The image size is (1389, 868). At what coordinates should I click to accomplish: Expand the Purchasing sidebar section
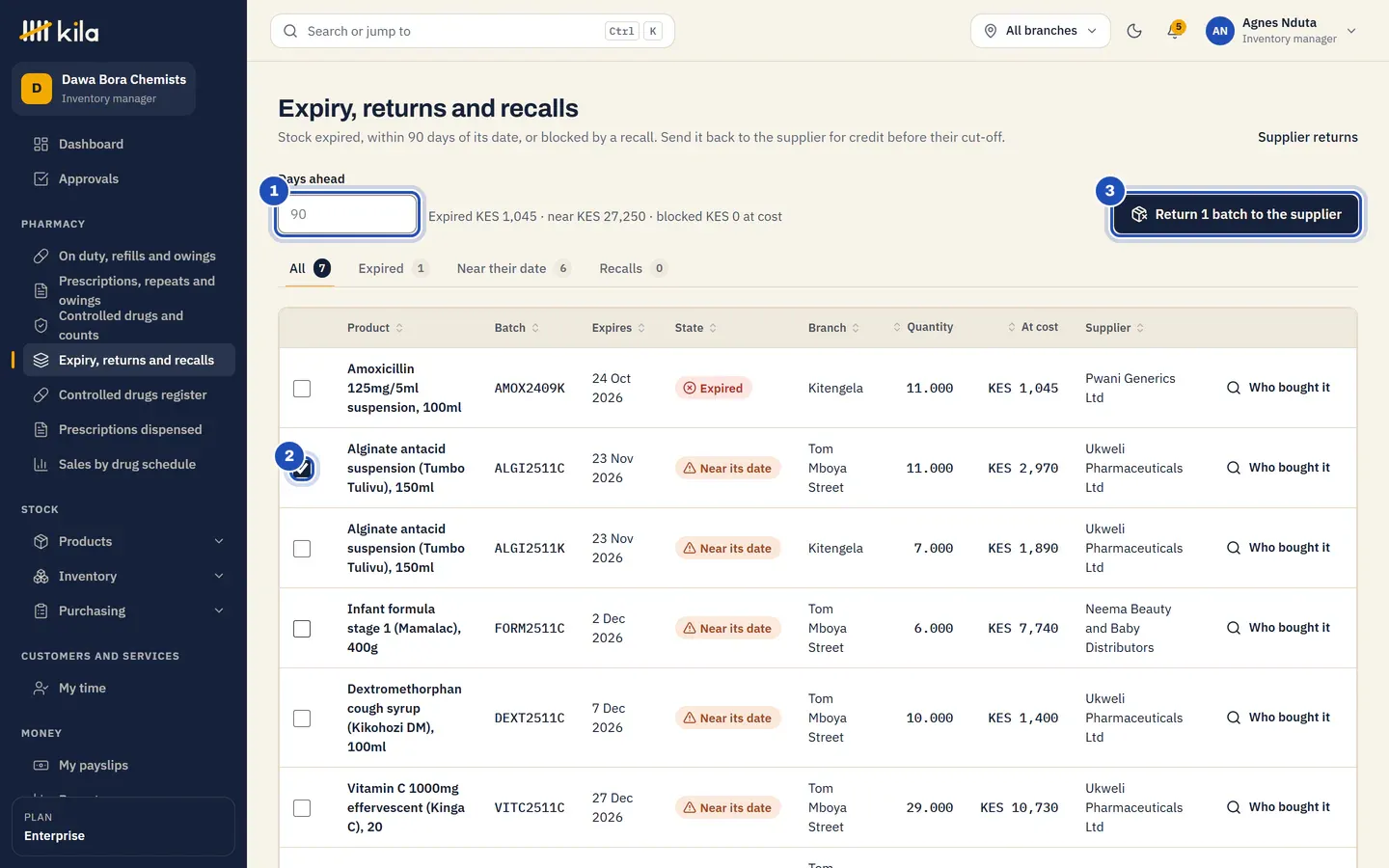point(129,611)
